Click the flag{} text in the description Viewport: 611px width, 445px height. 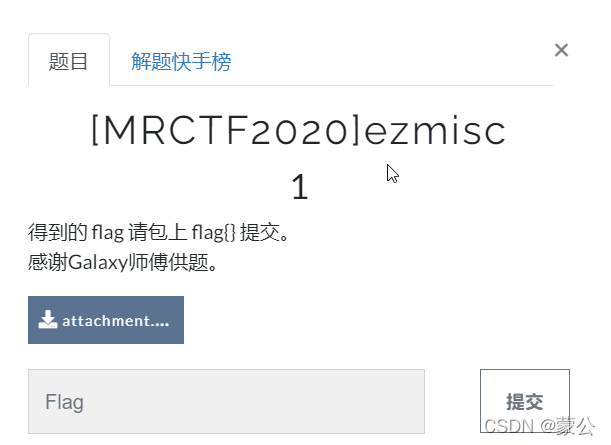[x=214, y=233]
